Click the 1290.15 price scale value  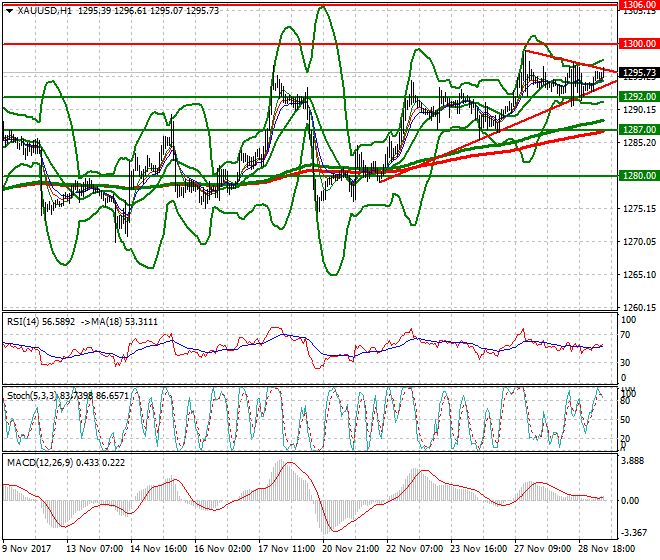tap(639, 110)
